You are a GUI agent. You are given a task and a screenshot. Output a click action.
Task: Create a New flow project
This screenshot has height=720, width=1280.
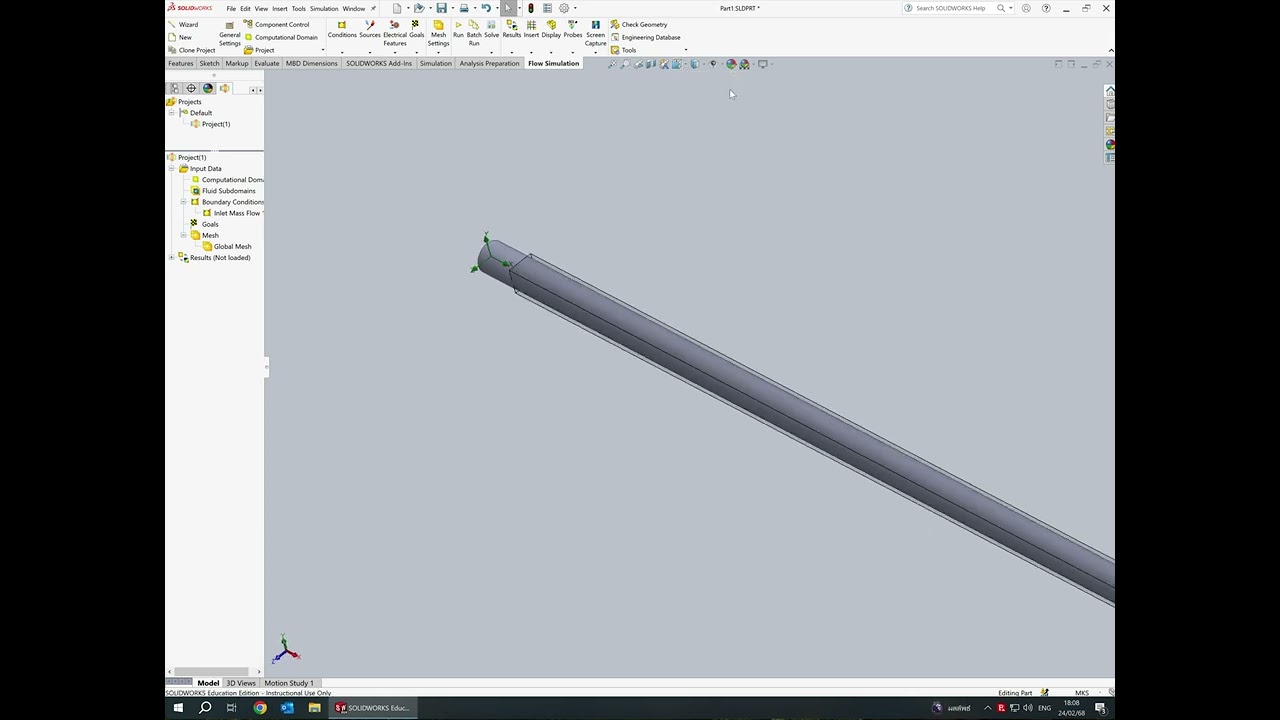(180, 37)
